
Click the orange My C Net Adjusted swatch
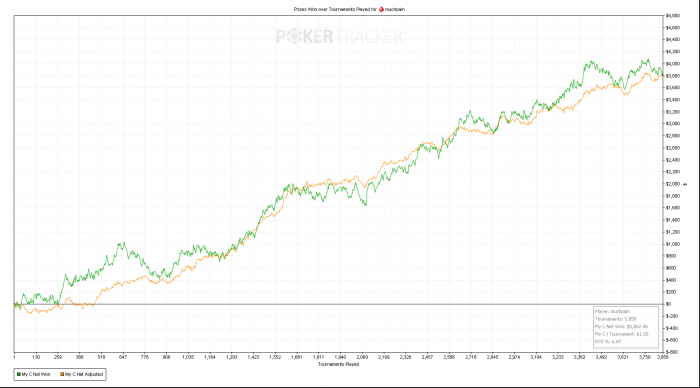pos(62,374)
